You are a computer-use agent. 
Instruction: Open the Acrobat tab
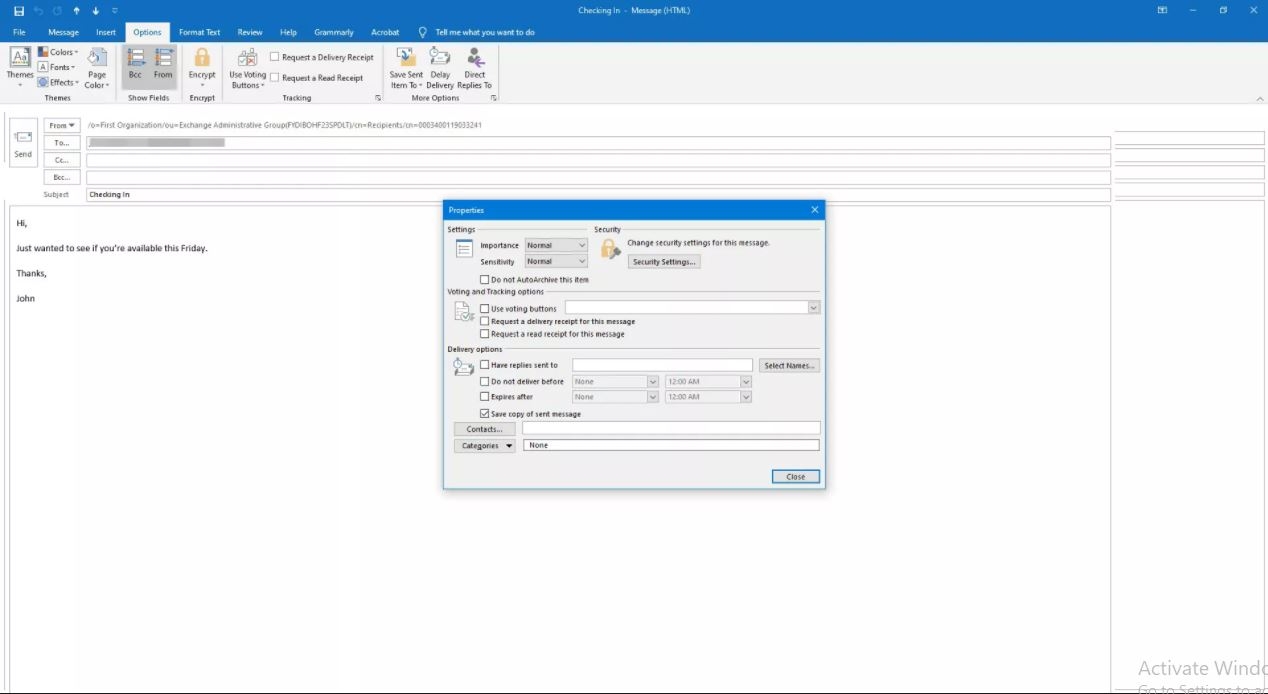(x=385, y=32)
